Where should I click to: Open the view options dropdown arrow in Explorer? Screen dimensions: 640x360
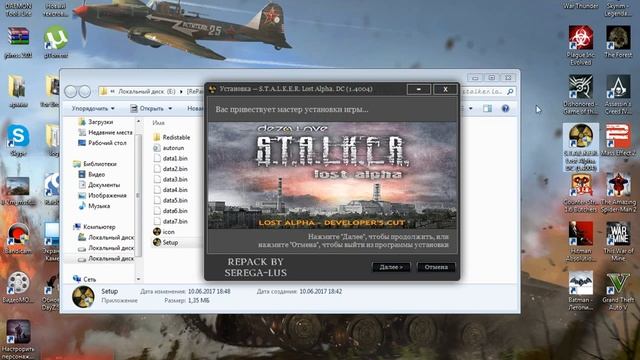471,109
